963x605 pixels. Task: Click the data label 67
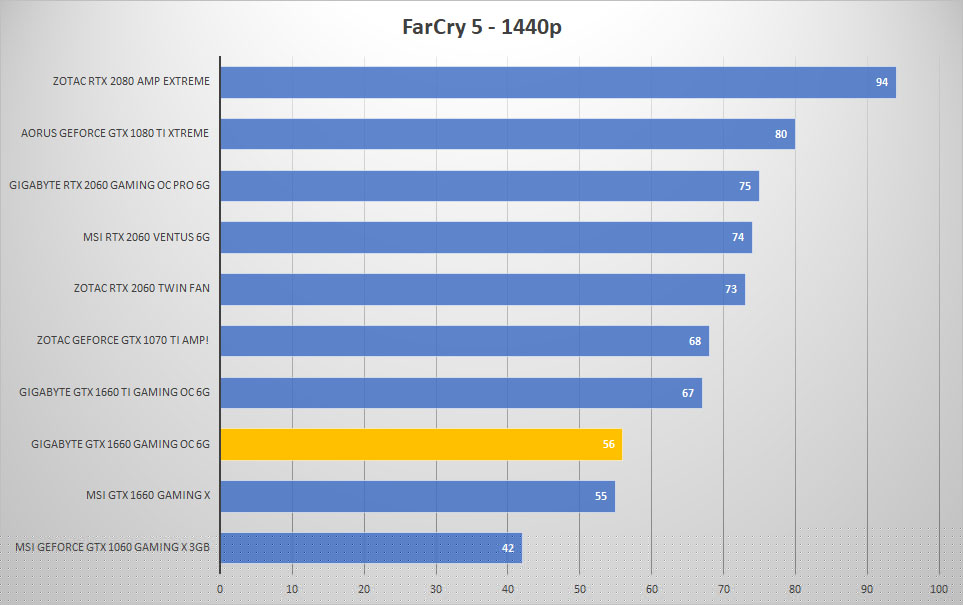coord(688,393)
